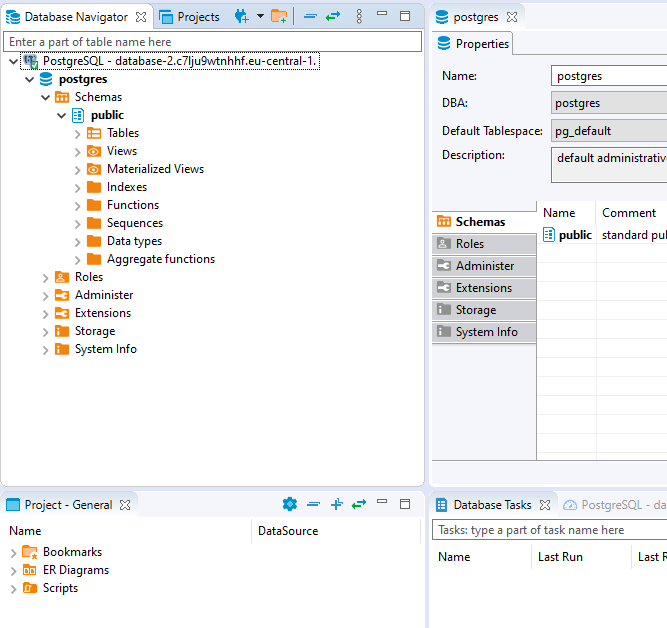This screenshot has width=667, height=628.
Task: Collapse the PostgreSQL connection node
Action: pyautogui.click(x=14, y=61)
